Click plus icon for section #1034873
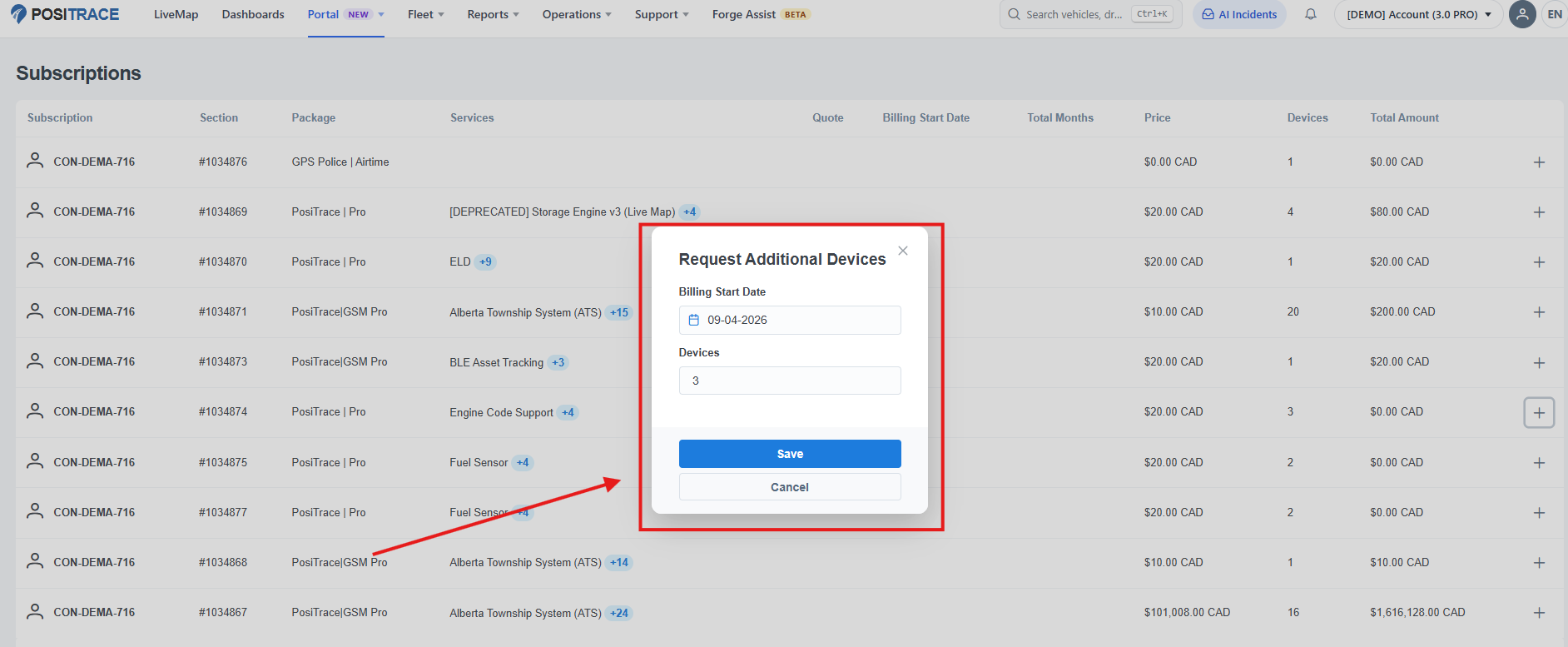Image resolution: width=1568 pixels, height=647 pixels. point(1539,363)
